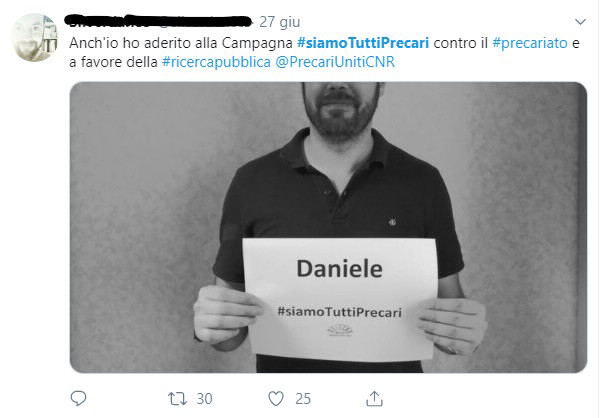Click the small logo on the polo shirt
The height and width of the screenshot is (418, 602).
pyautogui.click(x=392, y=221)
